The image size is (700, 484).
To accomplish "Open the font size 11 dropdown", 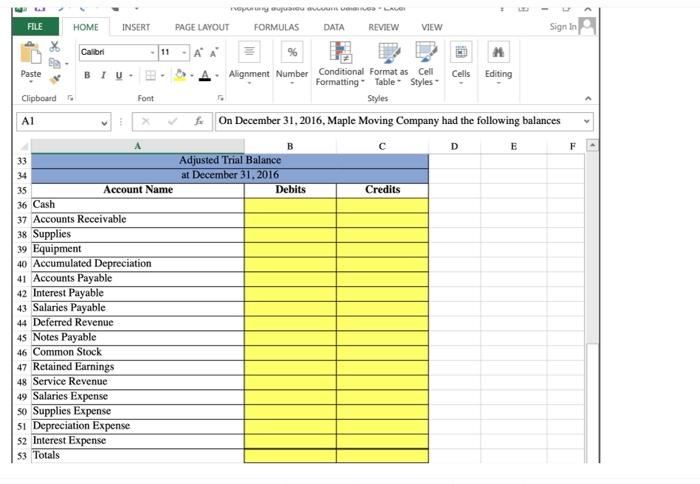I will pos(184,53).
